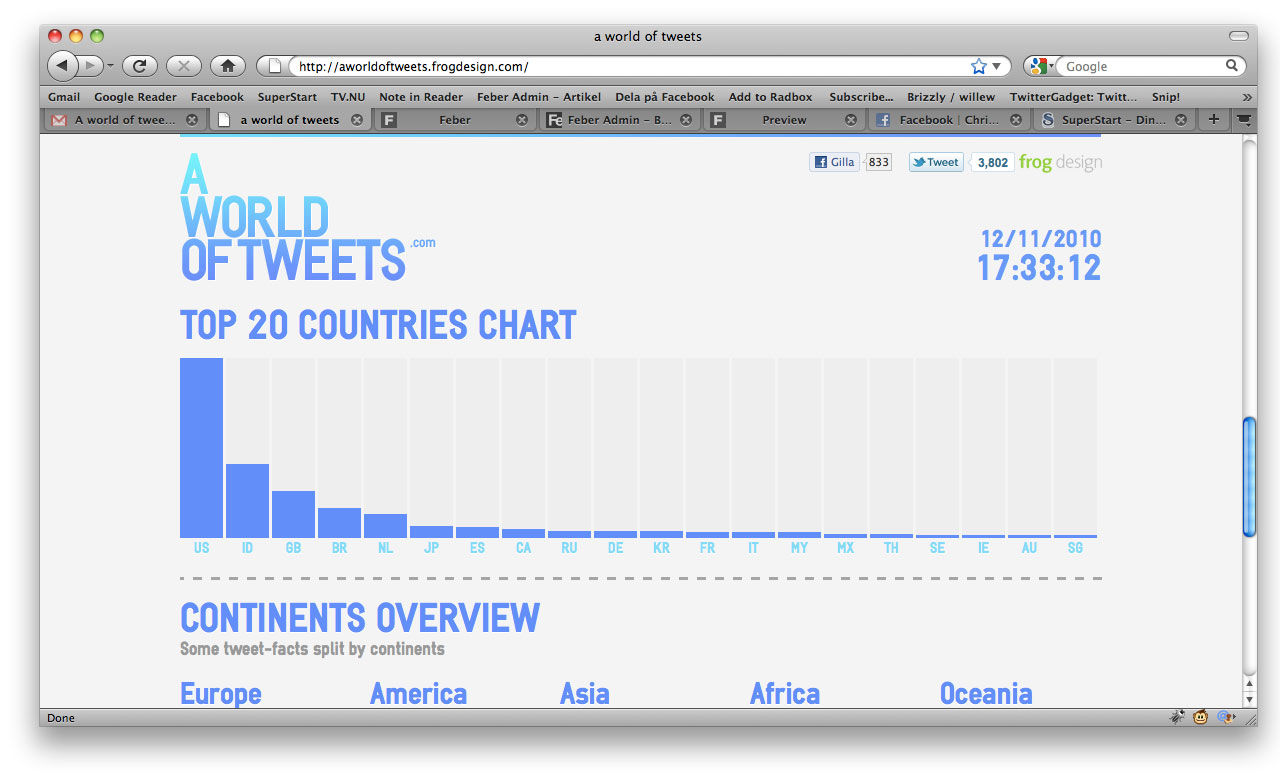Bookmark the page with the star icon

[x=978, y=66]
